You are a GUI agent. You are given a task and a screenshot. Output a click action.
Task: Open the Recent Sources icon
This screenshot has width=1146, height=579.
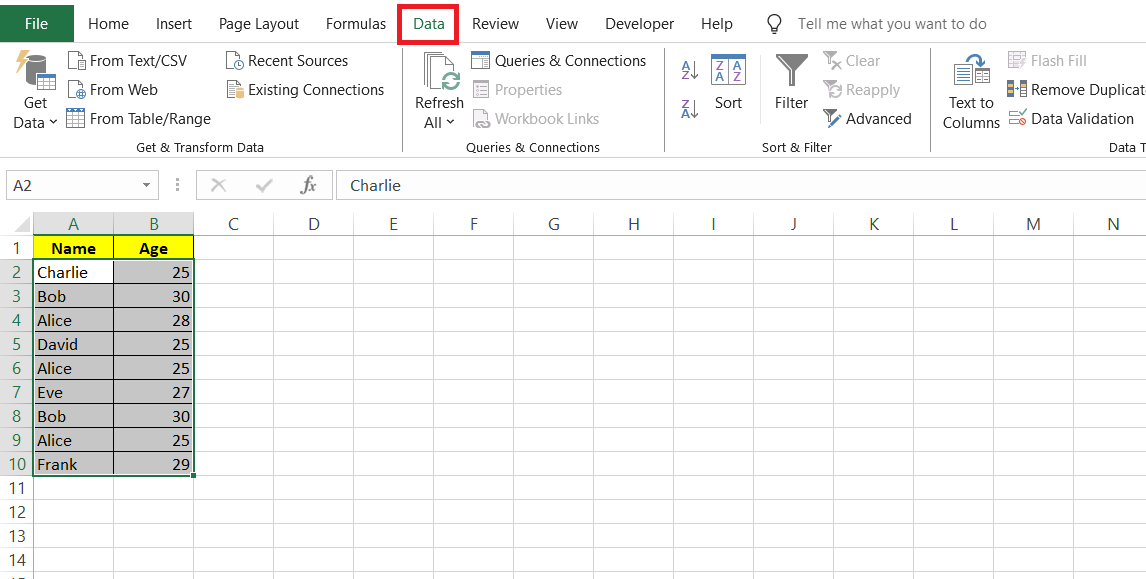click(234, 60)
